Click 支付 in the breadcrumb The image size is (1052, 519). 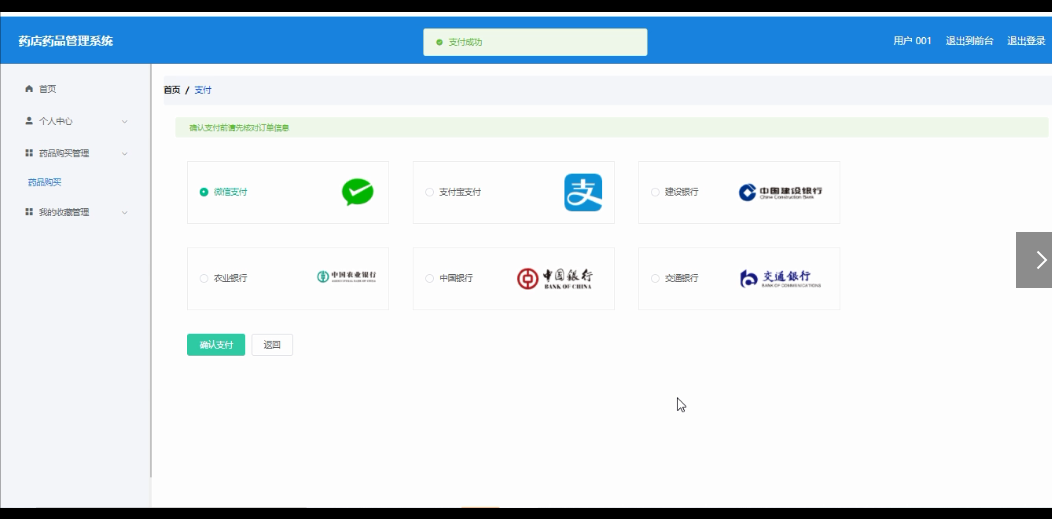pos(203,90)
